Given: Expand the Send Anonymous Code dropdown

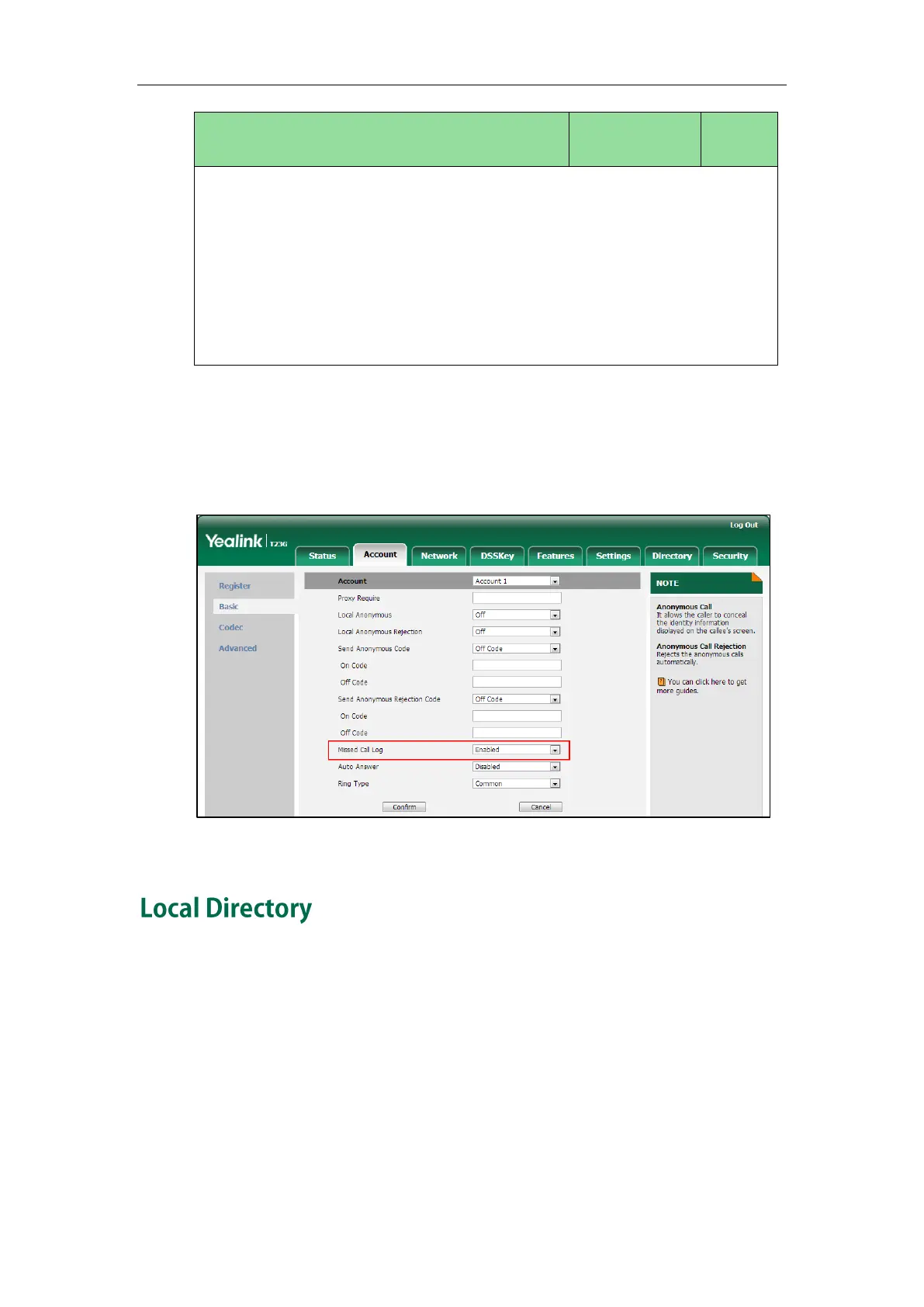Looking at the screenshot, I should point(516,649).
